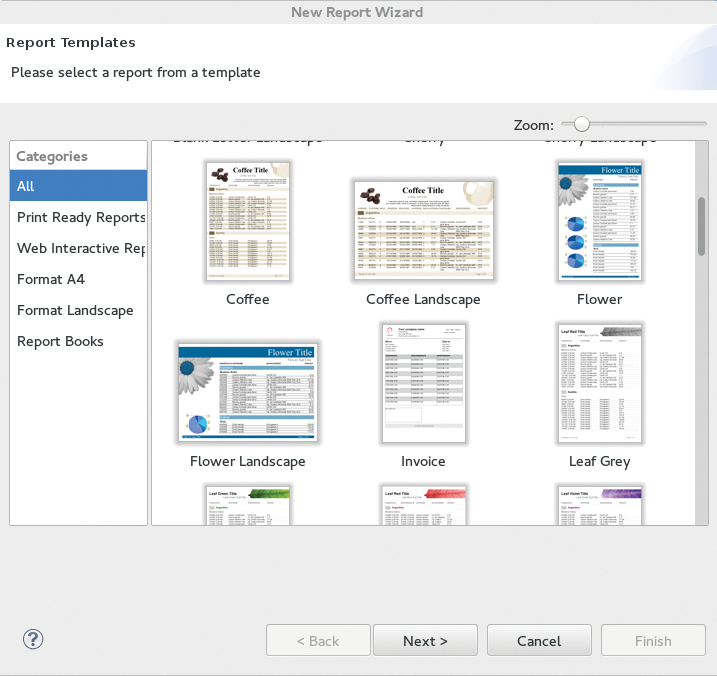Click the Zoom slider track right end
Screen dimensions: 717x676
pyautogui.click(x=703, y=123)
